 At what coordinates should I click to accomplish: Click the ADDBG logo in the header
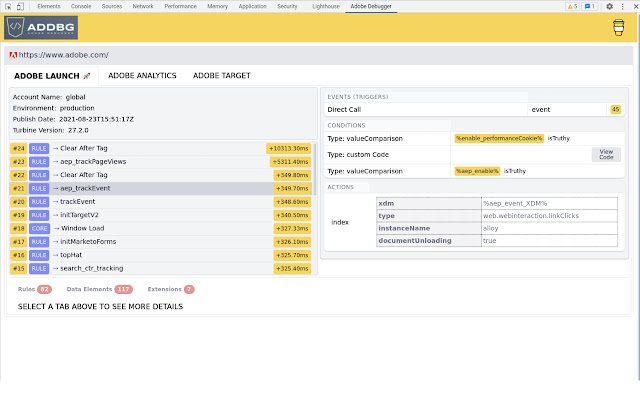(40, 27)
